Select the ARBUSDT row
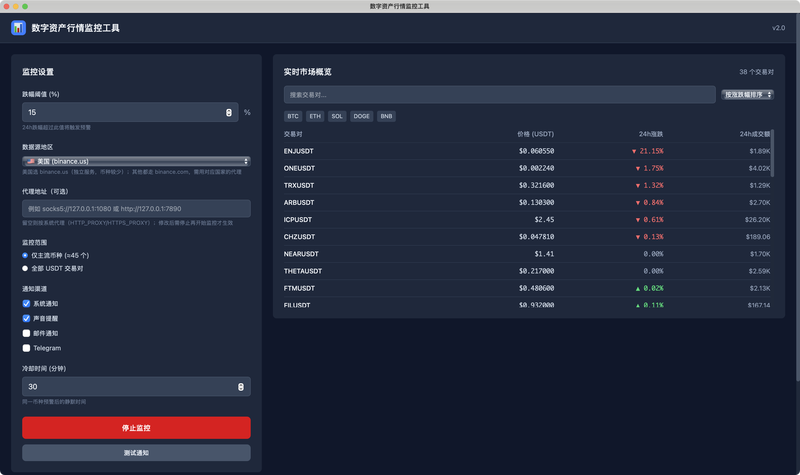 click(x=527, y=203)
